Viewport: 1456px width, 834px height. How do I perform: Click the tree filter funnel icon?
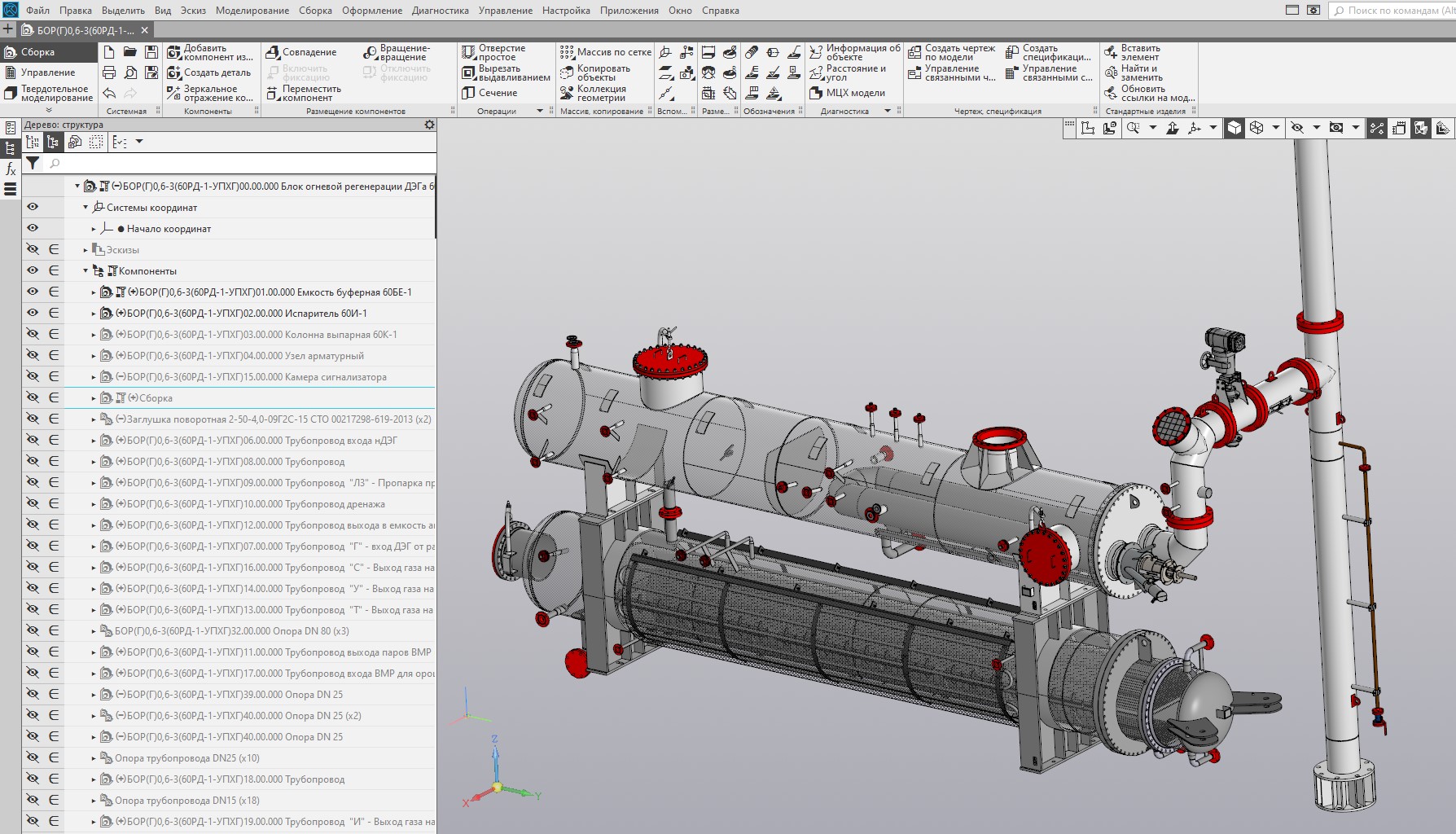33,163
